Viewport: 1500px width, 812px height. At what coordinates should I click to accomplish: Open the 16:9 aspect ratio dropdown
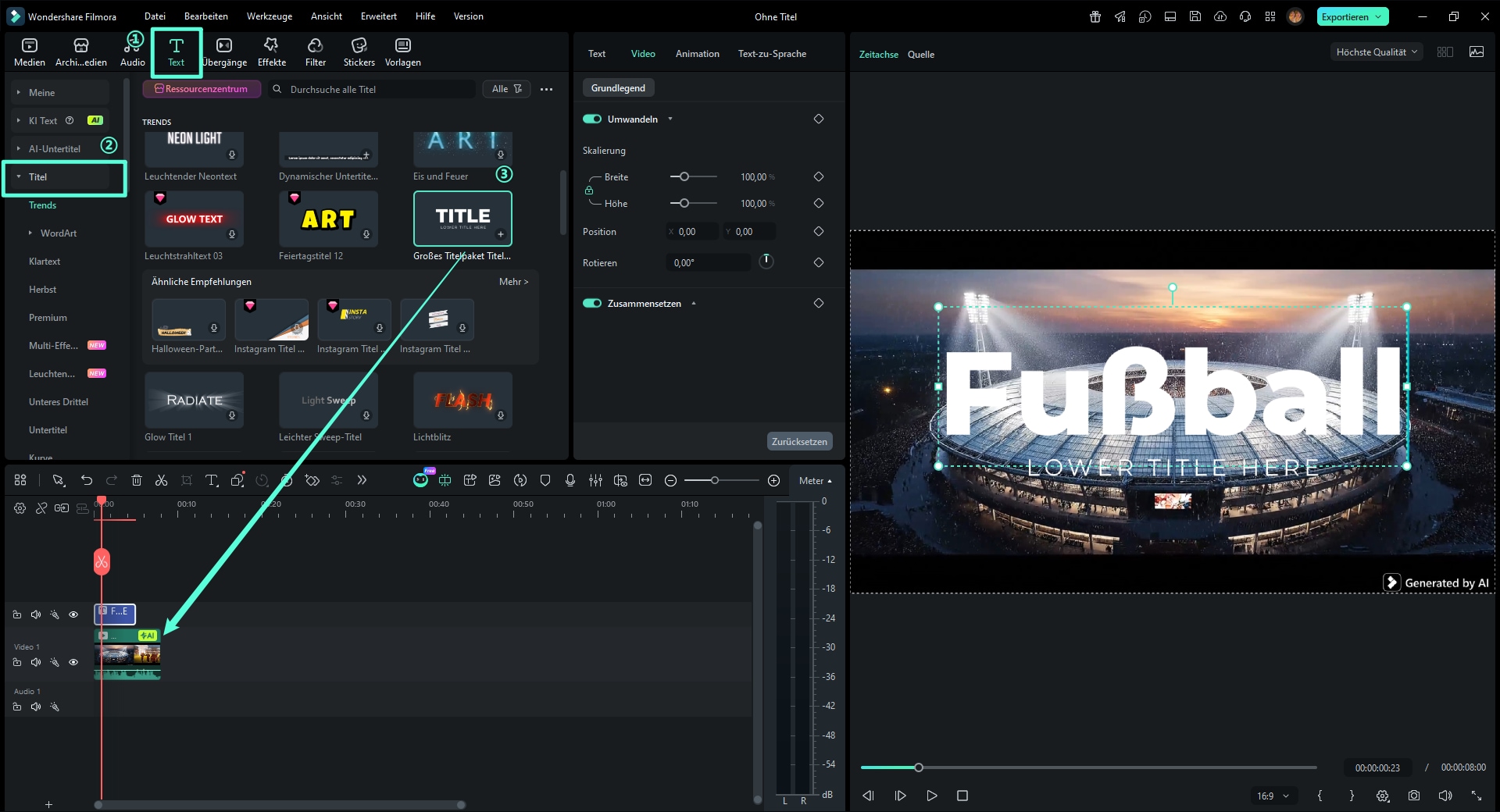tap(1273, 796)
